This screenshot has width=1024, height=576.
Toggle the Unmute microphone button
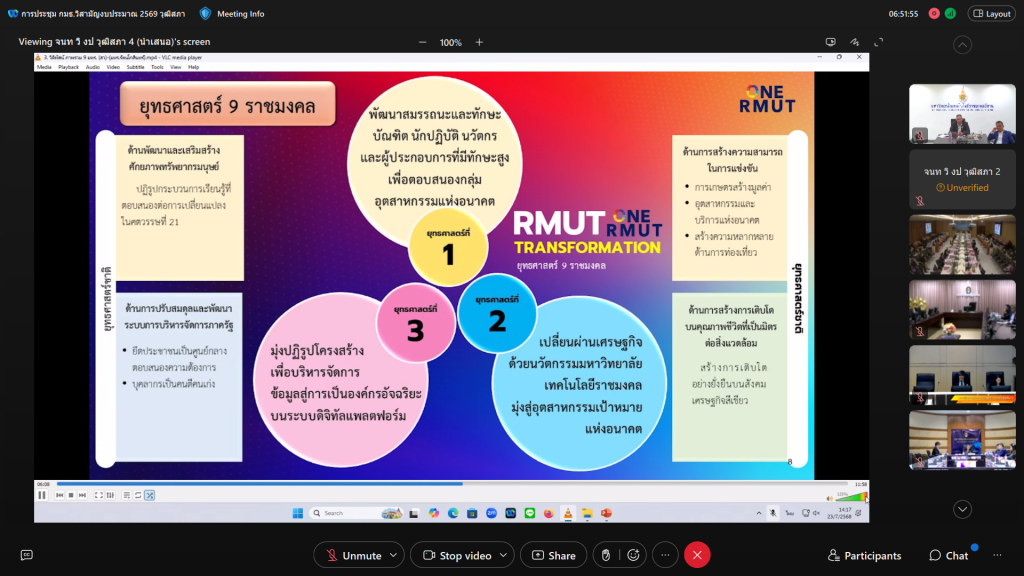(x=351, y=555)
